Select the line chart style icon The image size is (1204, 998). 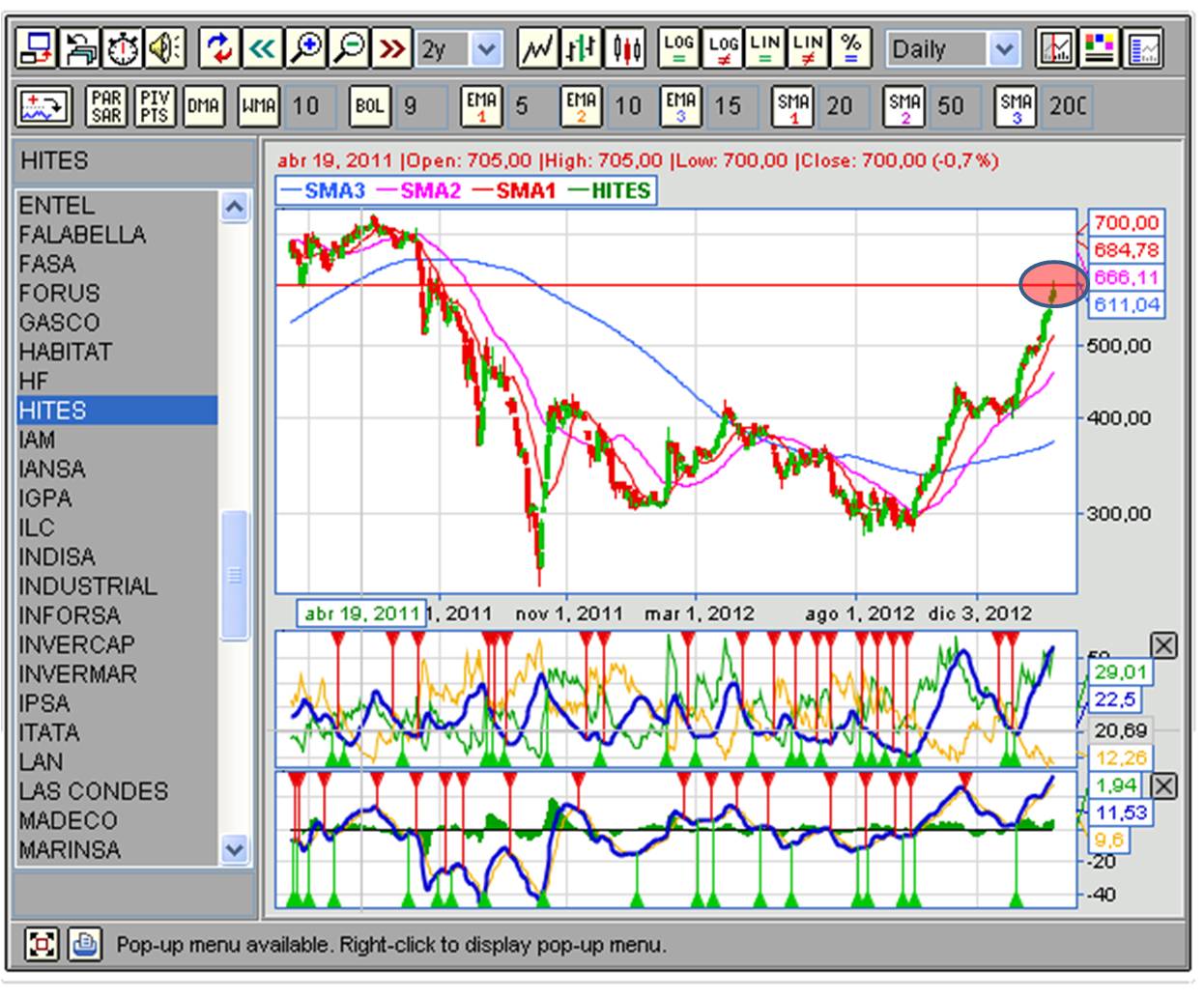(537, 48)
